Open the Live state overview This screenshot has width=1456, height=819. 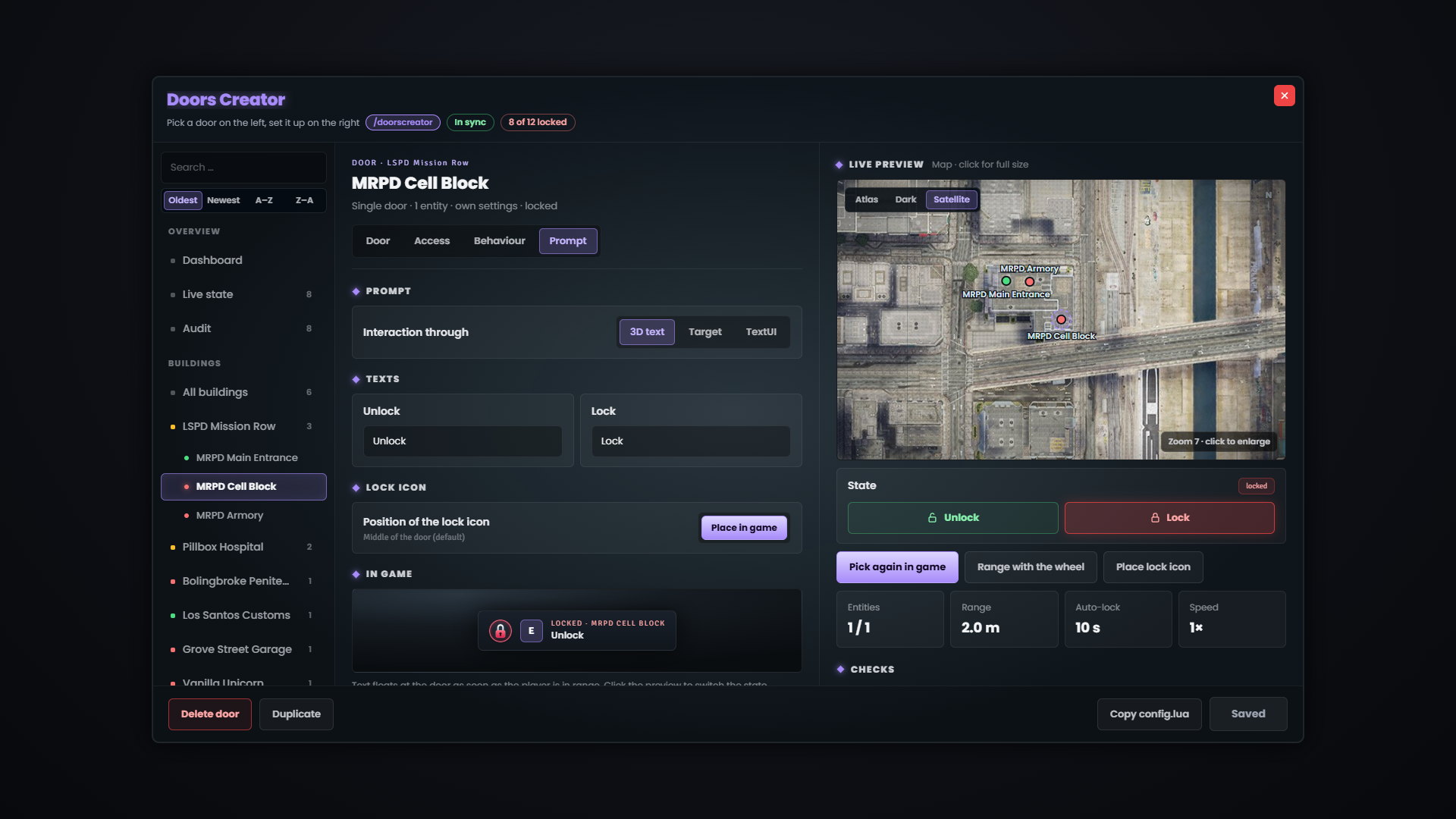point(243,294)
